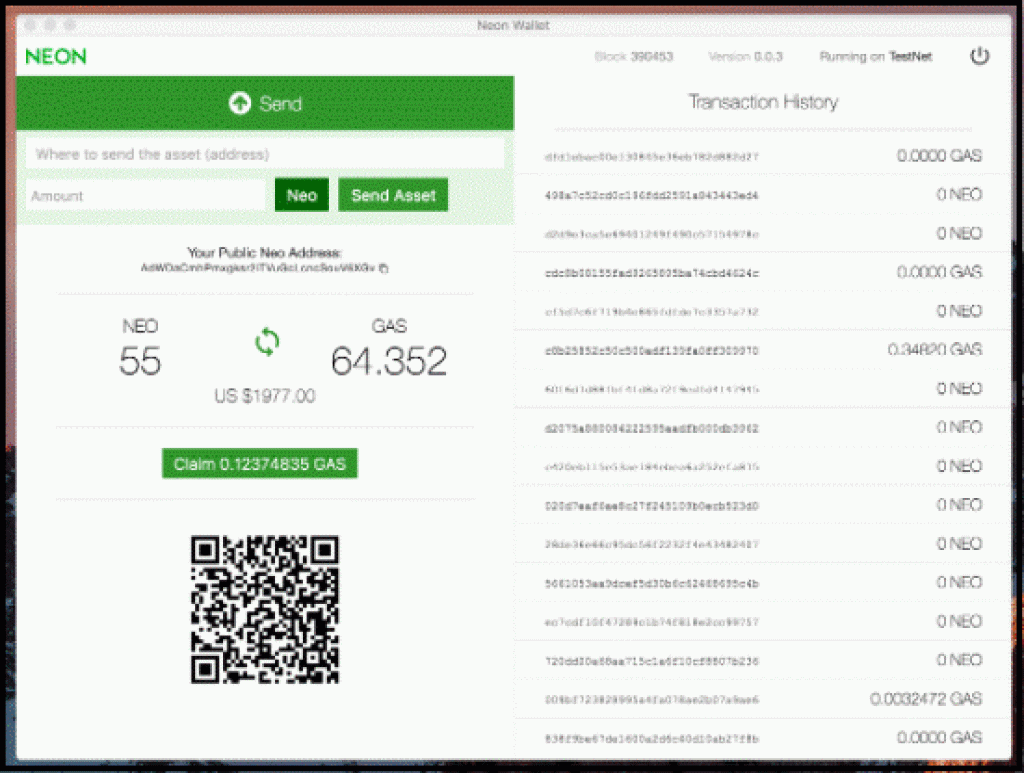The width and height of the screenshot is (1024, 773).
Task: Click the Neon Wallet window title
Action: pos(513,25)
